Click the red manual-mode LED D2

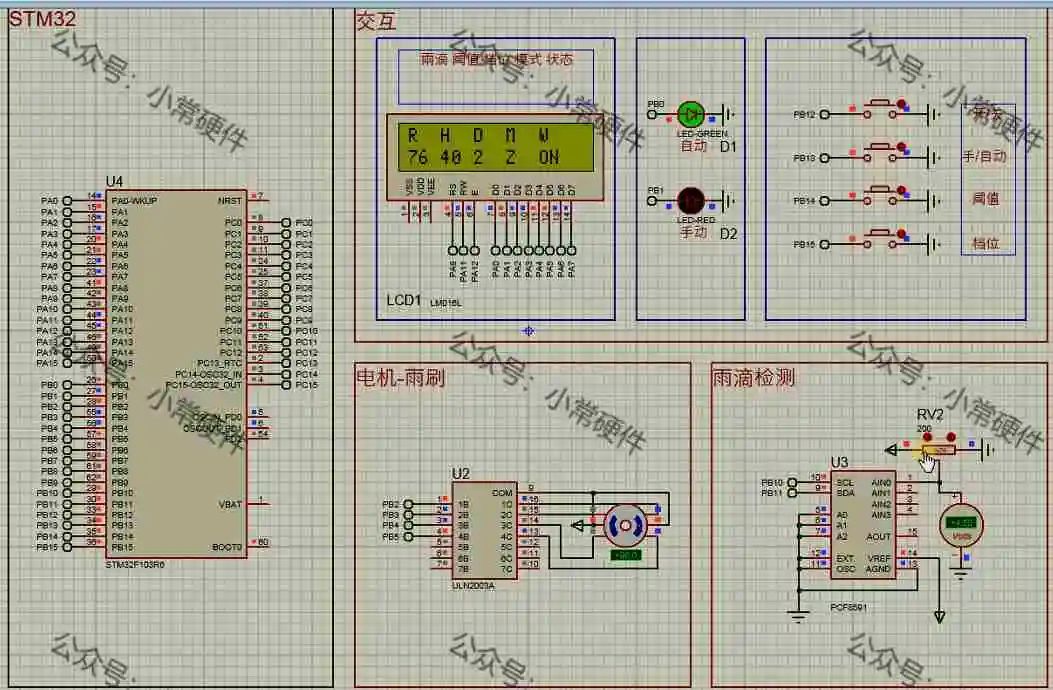pos(690,200)
